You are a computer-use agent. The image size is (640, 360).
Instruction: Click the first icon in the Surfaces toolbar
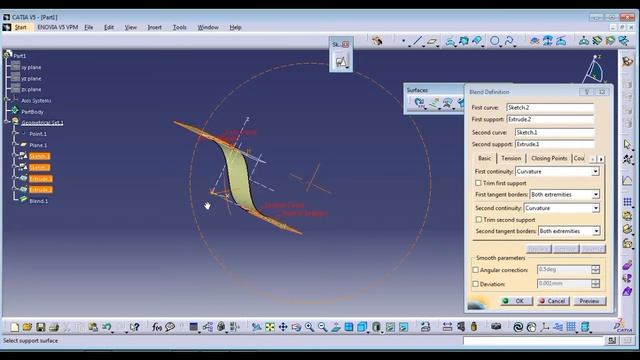tap(419, 103)
